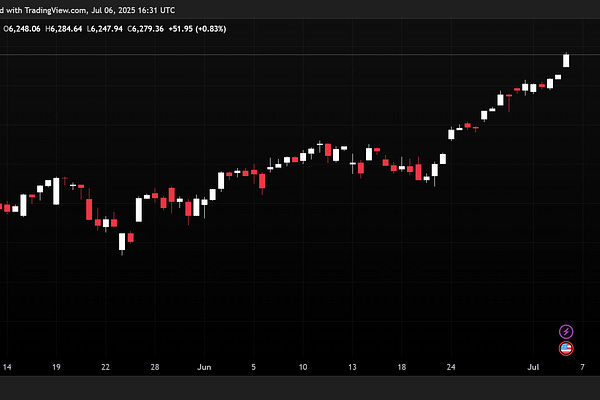Viewport: 600px width, 400px height.
Task: Click the Jun label on the time axis
Action: tap(204, 367)
